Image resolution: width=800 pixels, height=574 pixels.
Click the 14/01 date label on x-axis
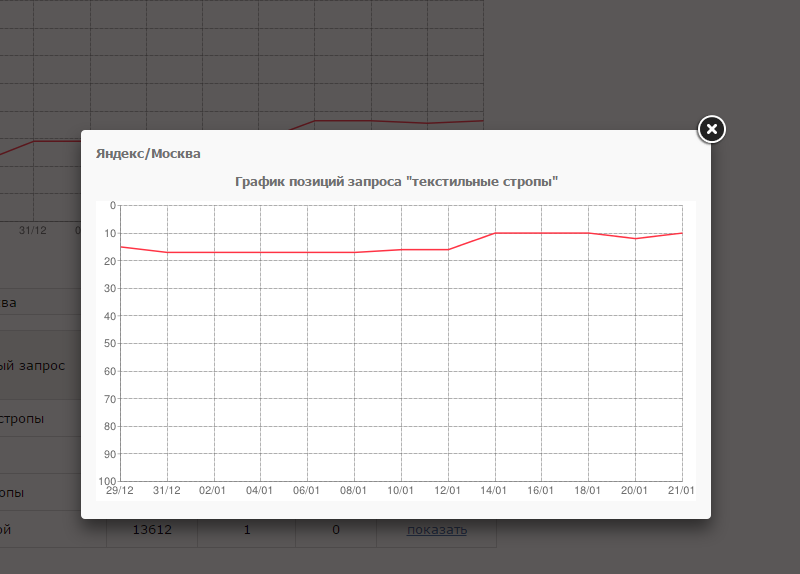[494, 490]
